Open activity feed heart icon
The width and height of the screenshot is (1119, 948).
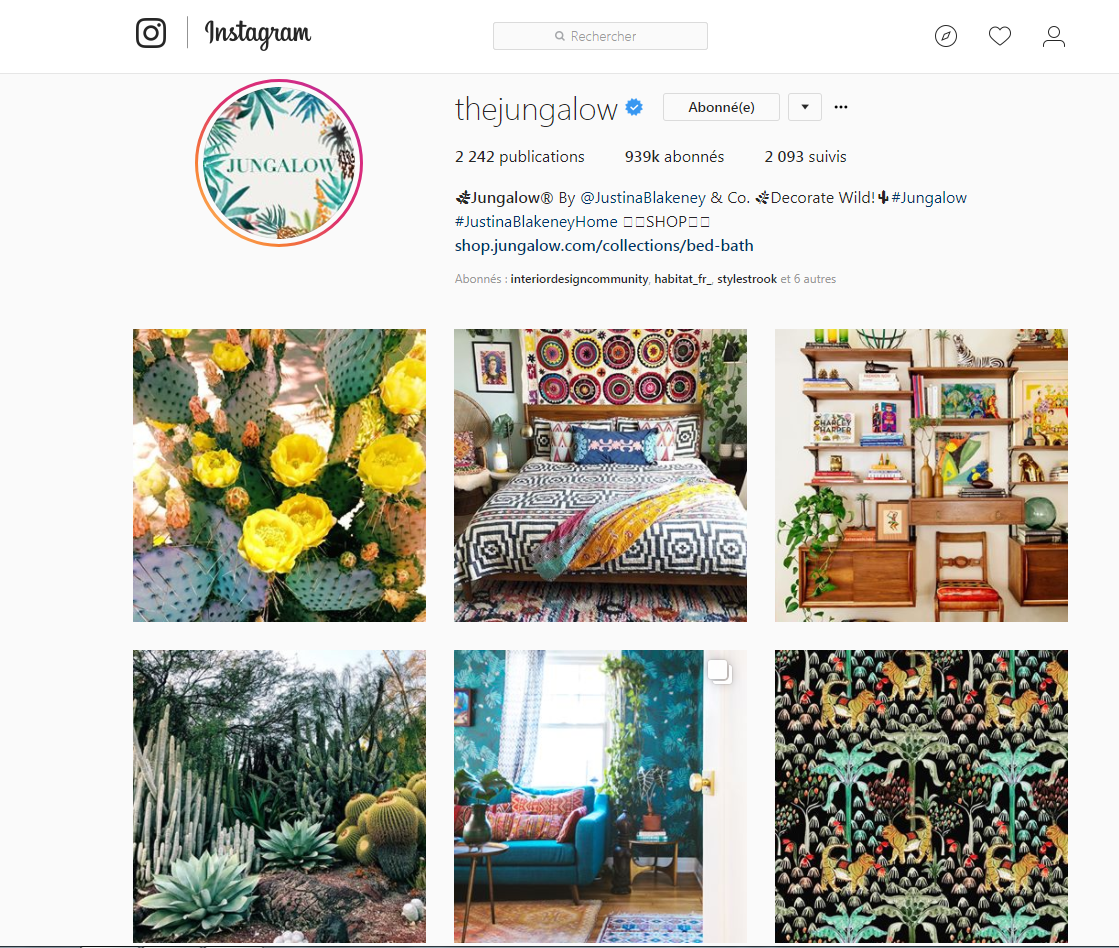[x=999, y=36]
